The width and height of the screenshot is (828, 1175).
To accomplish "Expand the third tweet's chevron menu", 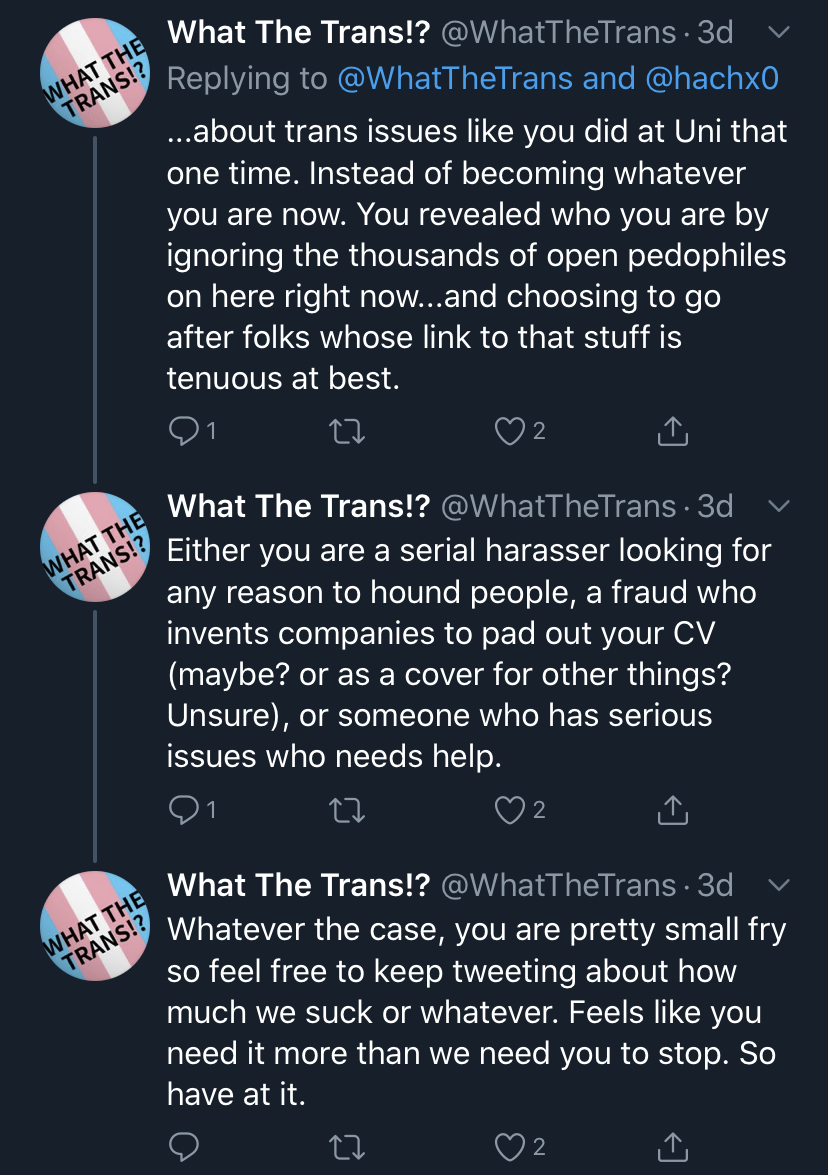I will click(779, 885).
